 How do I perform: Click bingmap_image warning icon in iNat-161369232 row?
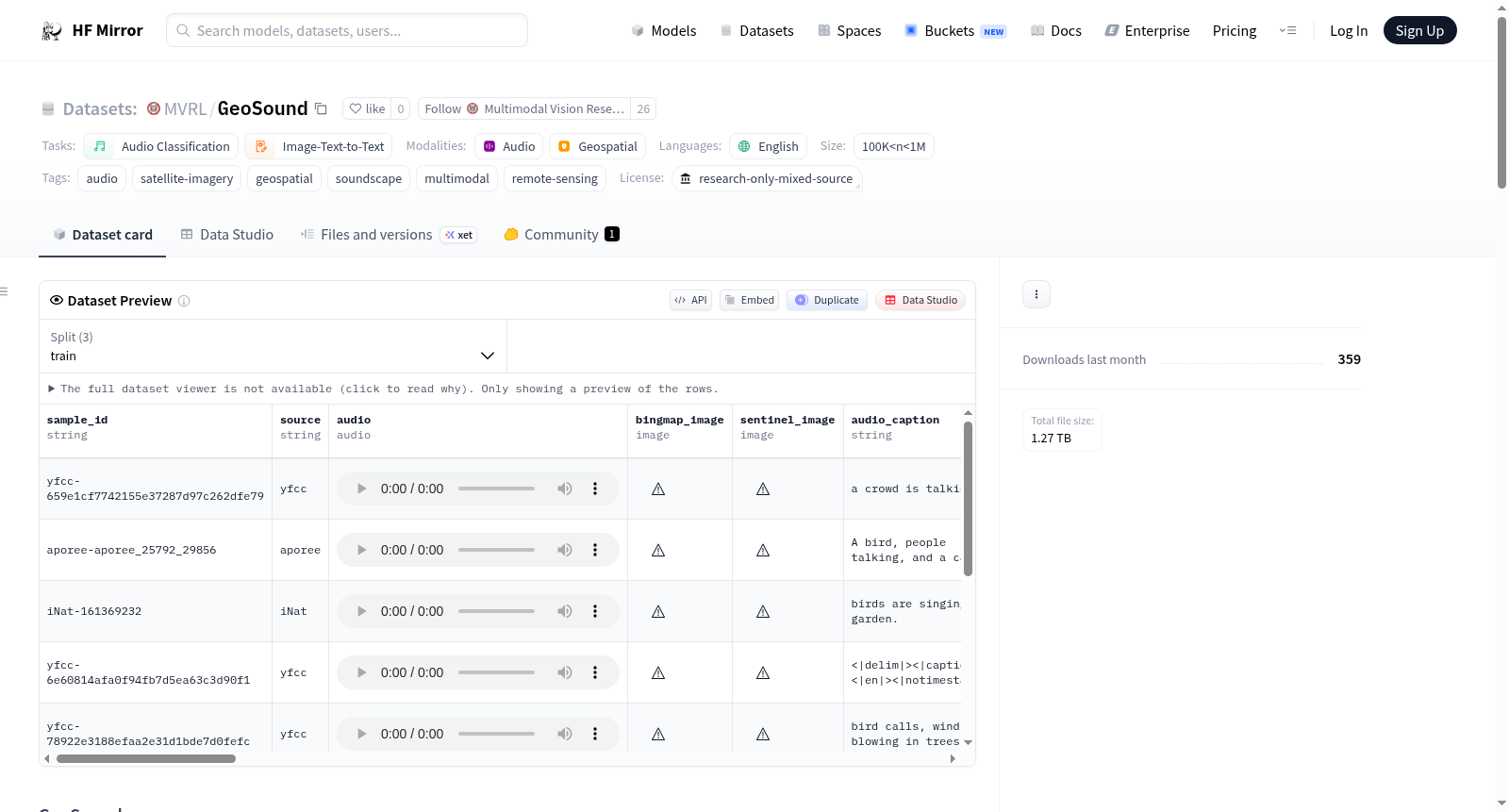point(658,612)
